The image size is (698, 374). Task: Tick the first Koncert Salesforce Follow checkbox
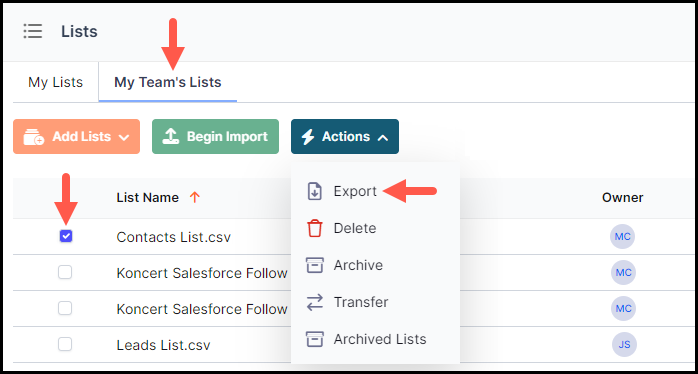pos(65,272)
